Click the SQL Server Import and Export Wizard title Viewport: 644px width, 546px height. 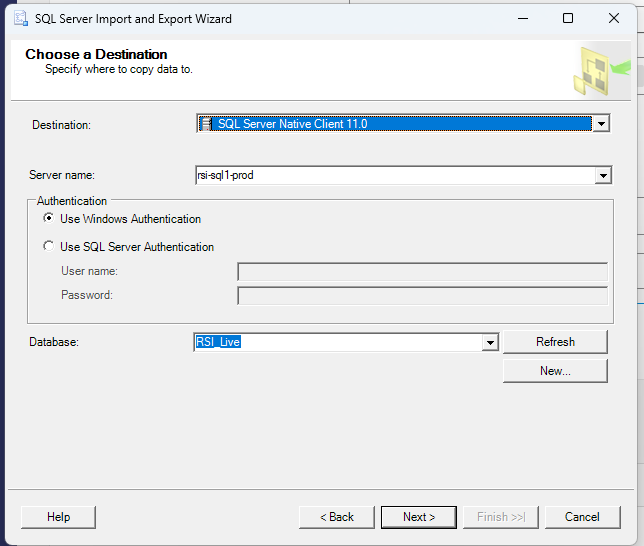pos(133,19)
